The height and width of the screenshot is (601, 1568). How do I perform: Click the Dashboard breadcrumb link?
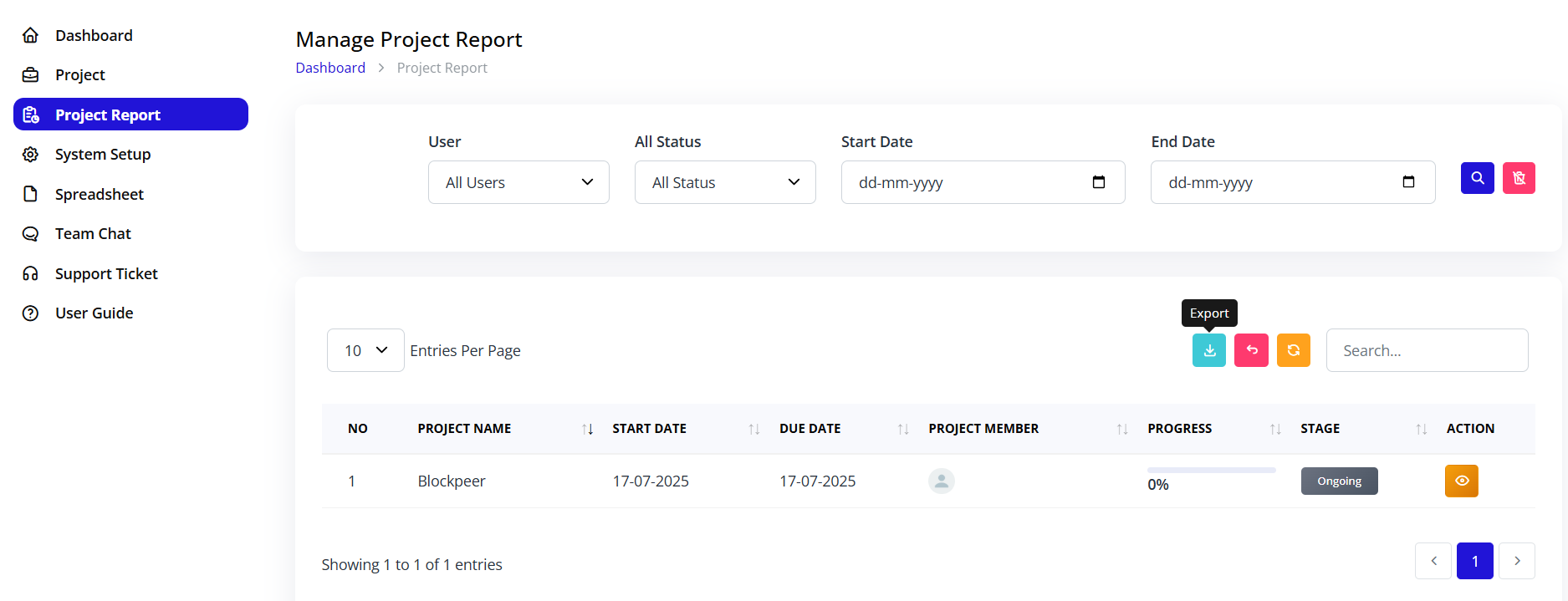(330, 68)
